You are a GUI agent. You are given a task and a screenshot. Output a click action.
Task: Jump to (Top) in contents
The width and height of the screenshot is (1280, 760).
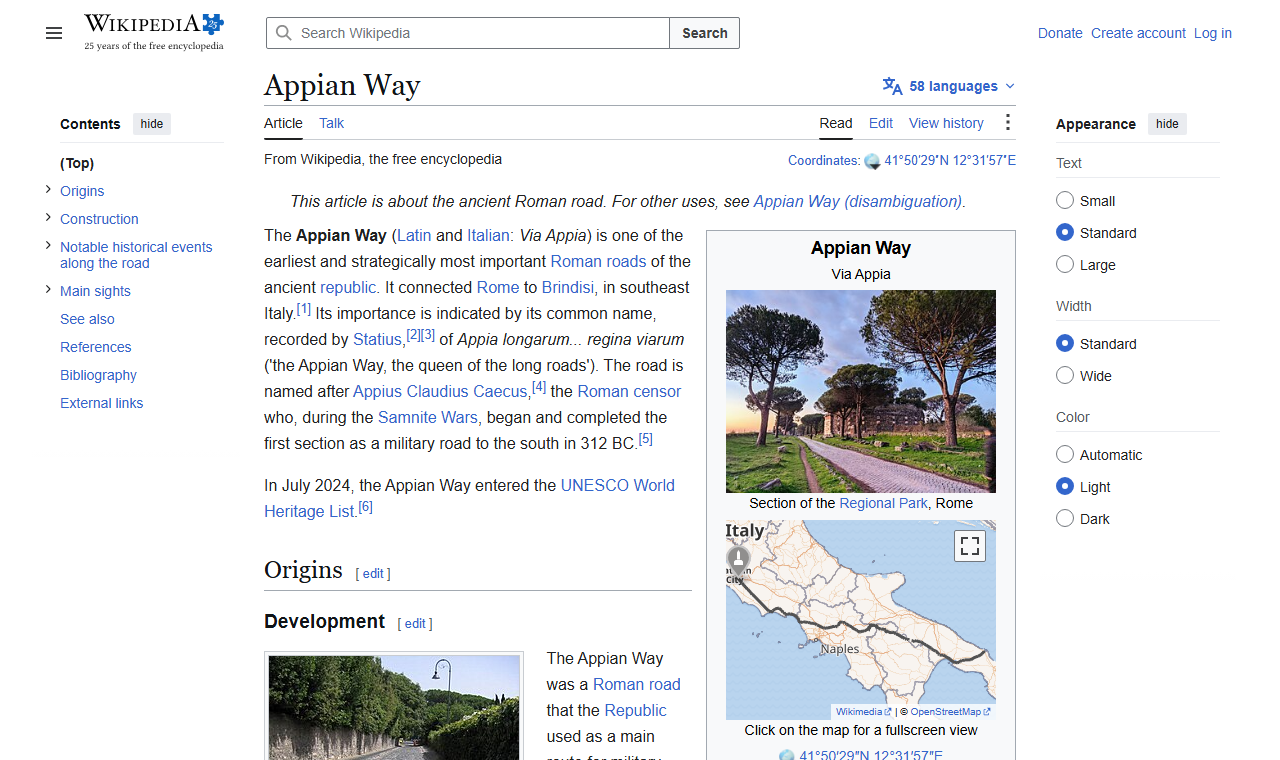pyautogui.click(x=77, y=163)
